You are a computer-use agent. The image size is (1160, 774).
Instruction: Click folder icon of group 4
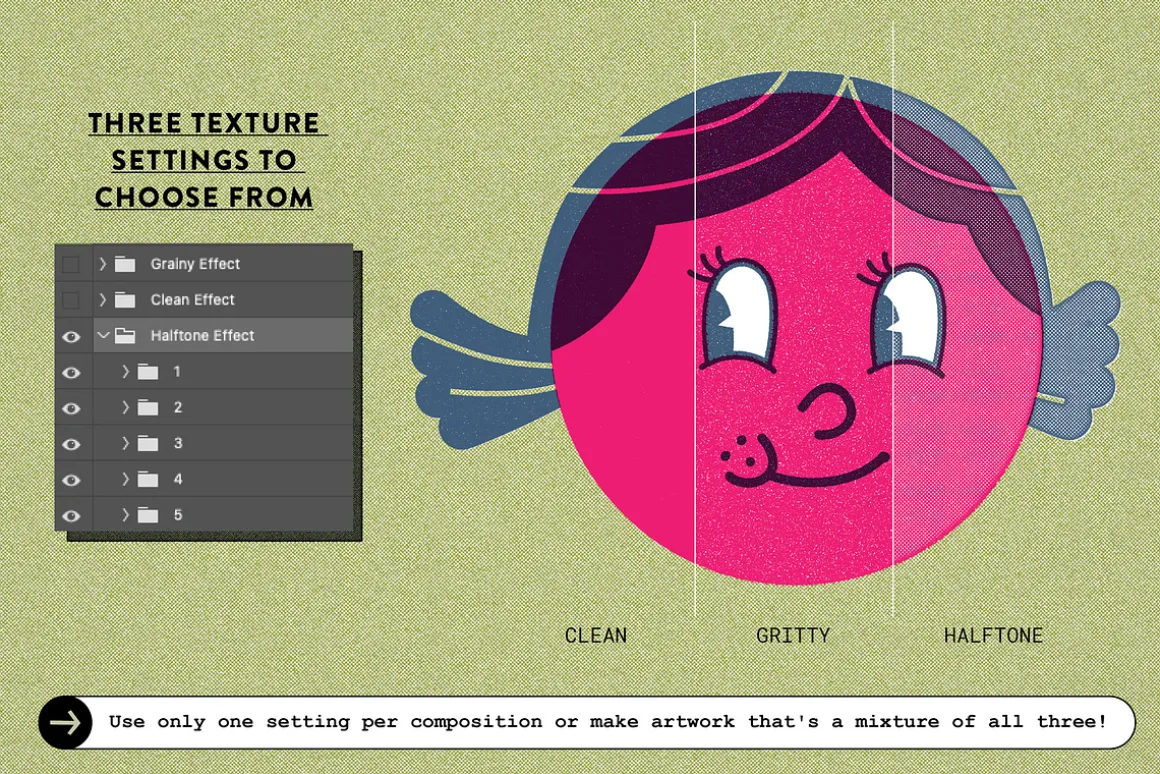148,479
